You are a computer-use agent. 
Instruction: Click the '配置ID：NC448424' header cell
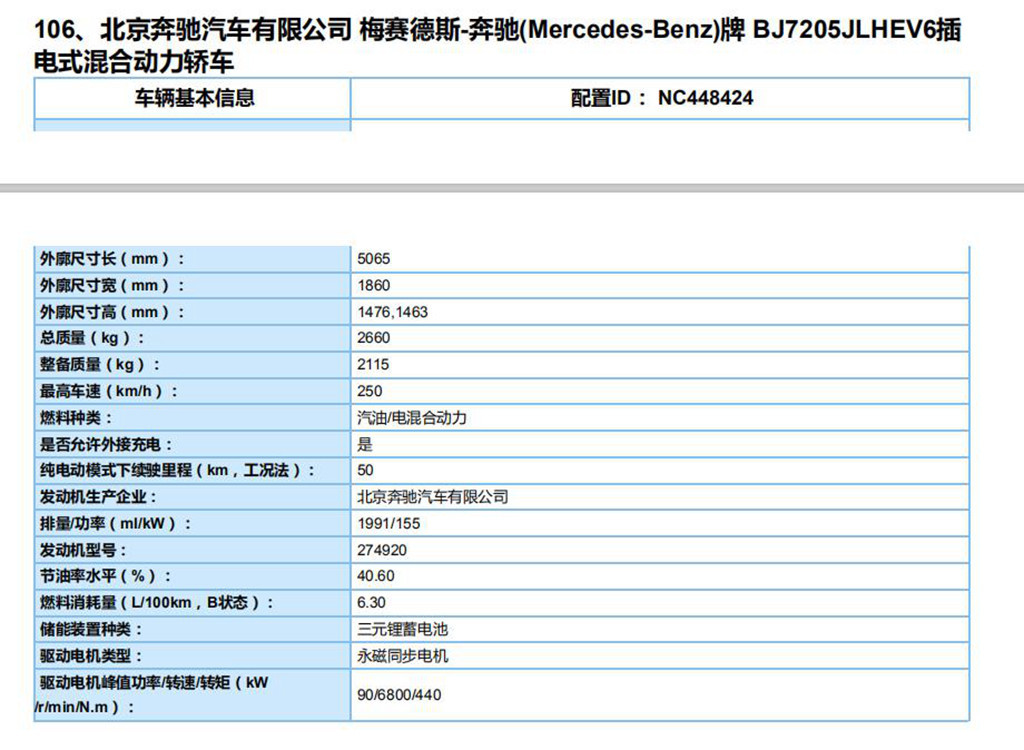pos(660,98)
